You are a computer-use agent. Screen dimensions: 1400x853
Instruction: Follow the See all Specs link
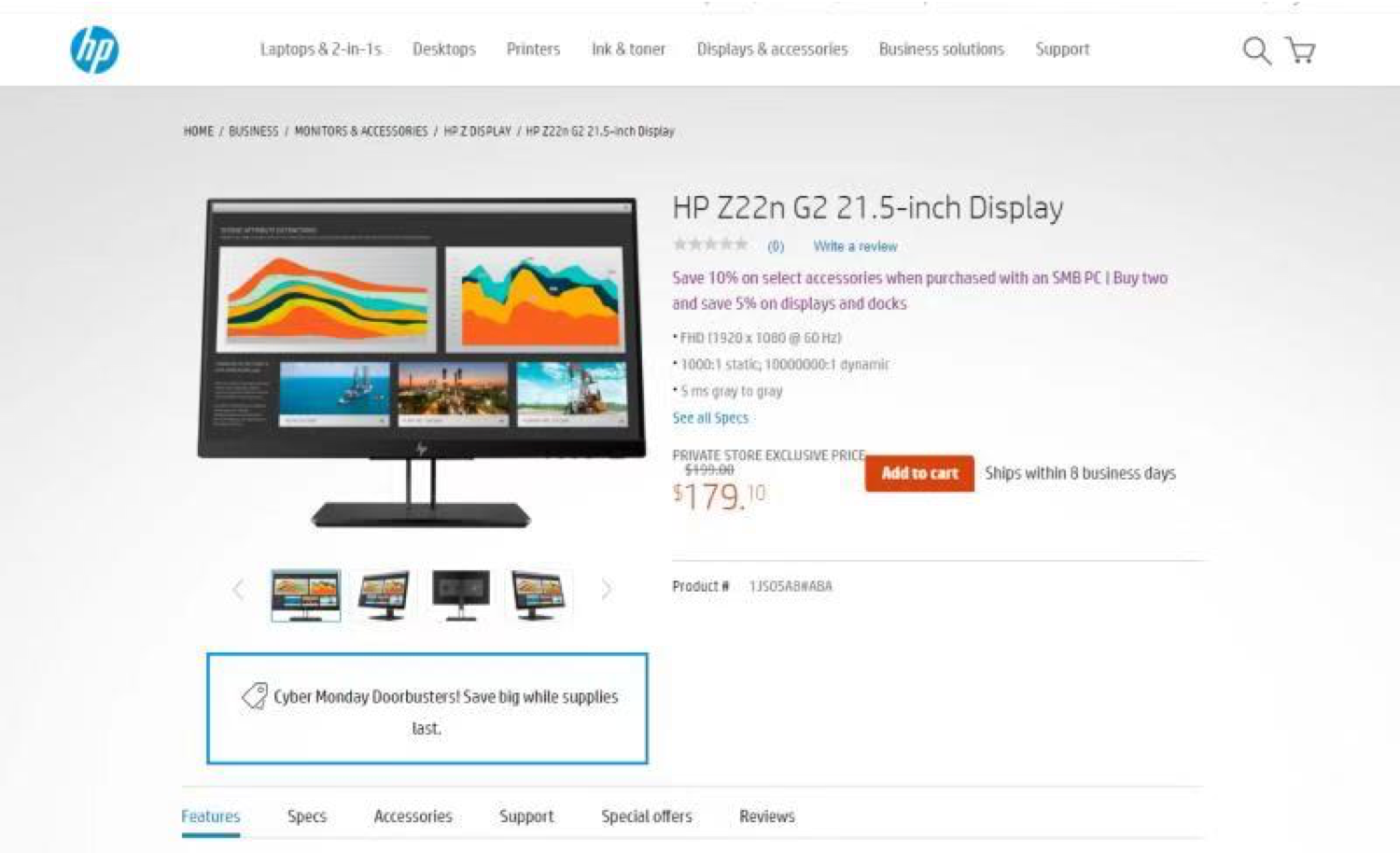[x=710, y=418]
